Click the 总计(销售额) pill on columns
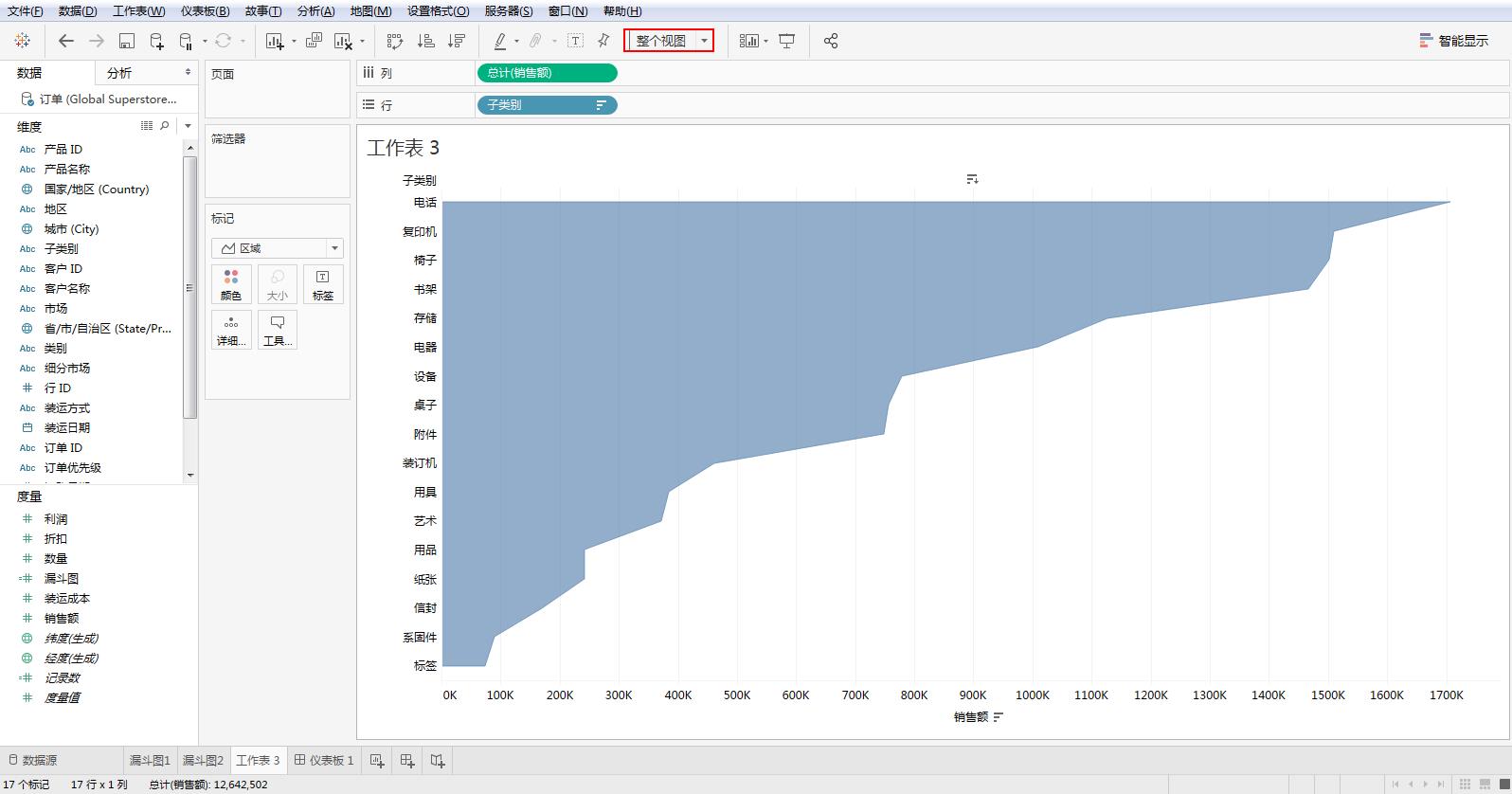Viewport: 1512px width, 794px height. coord(547,73)
